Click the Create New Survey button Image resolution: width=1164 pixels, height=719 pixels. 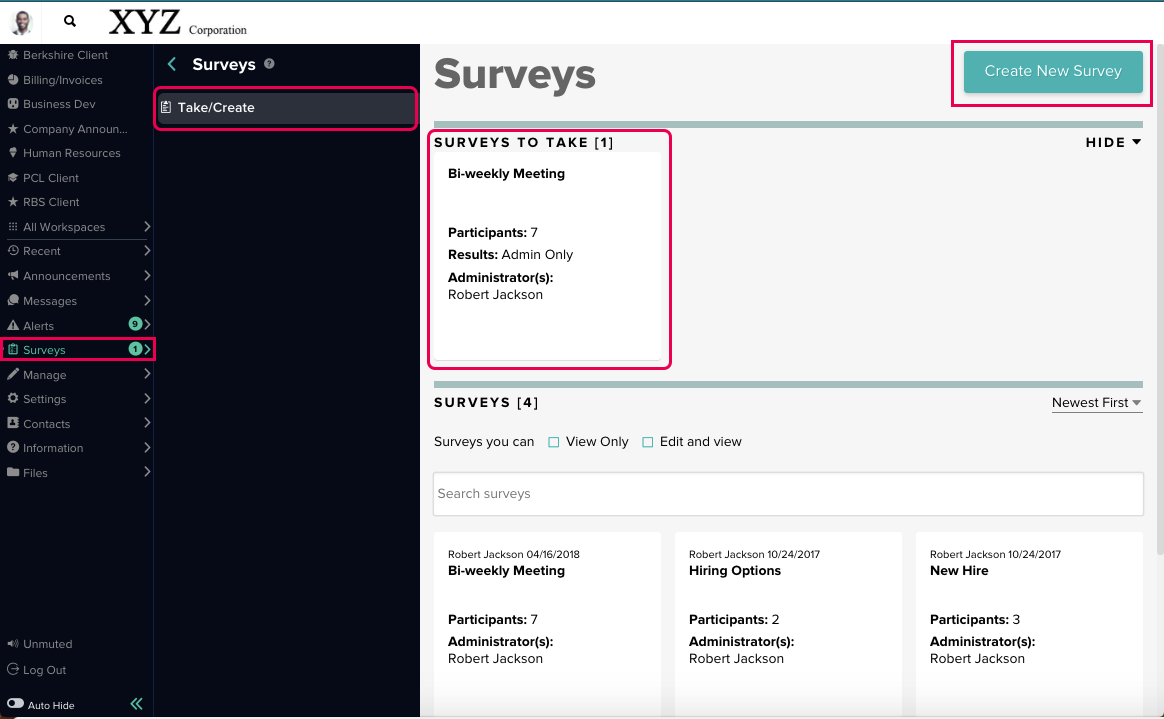pyautogui.click(x=1053, y=72)
